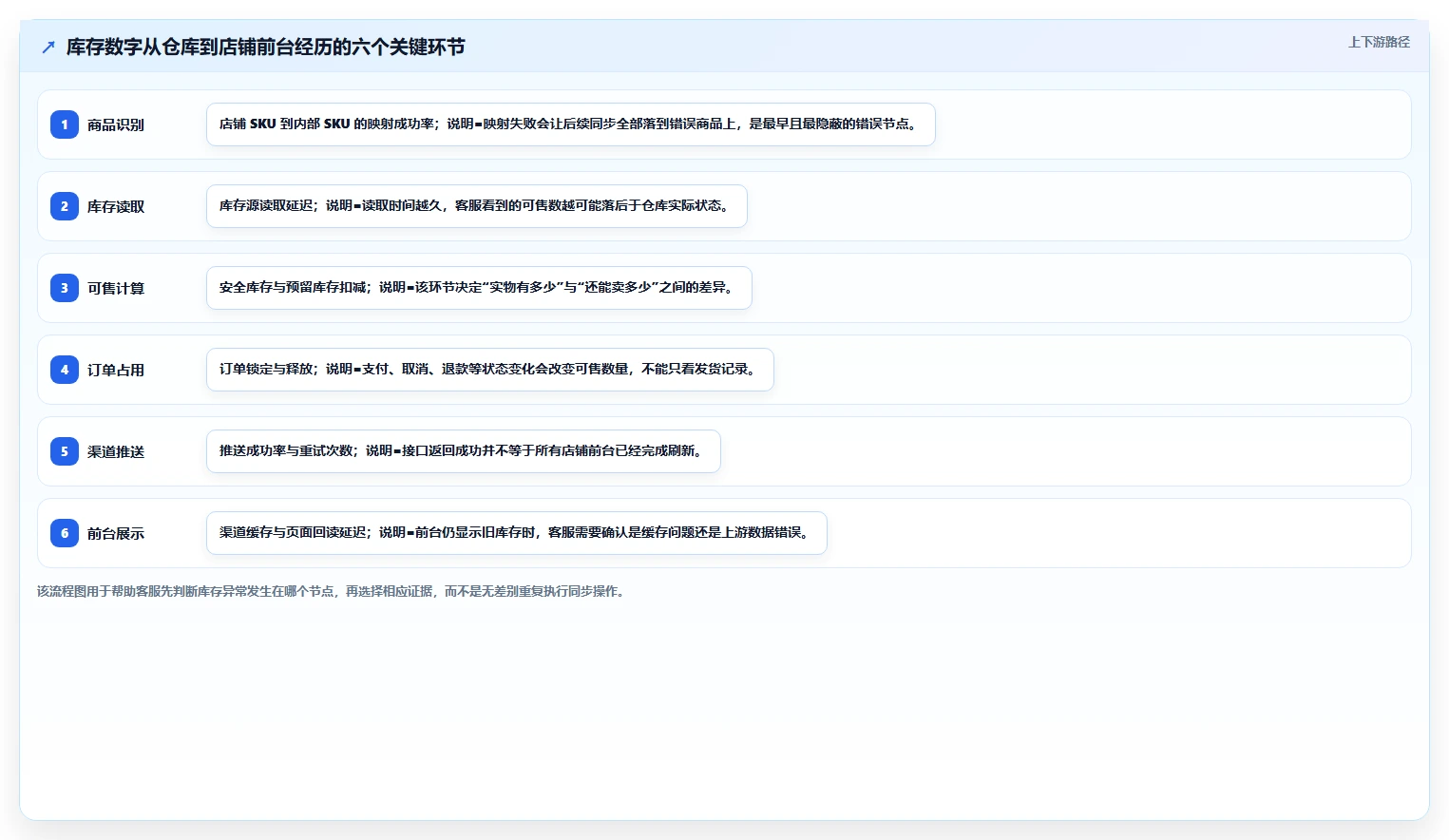
Task: Click step number badge 5
Action: click(65, 451)
